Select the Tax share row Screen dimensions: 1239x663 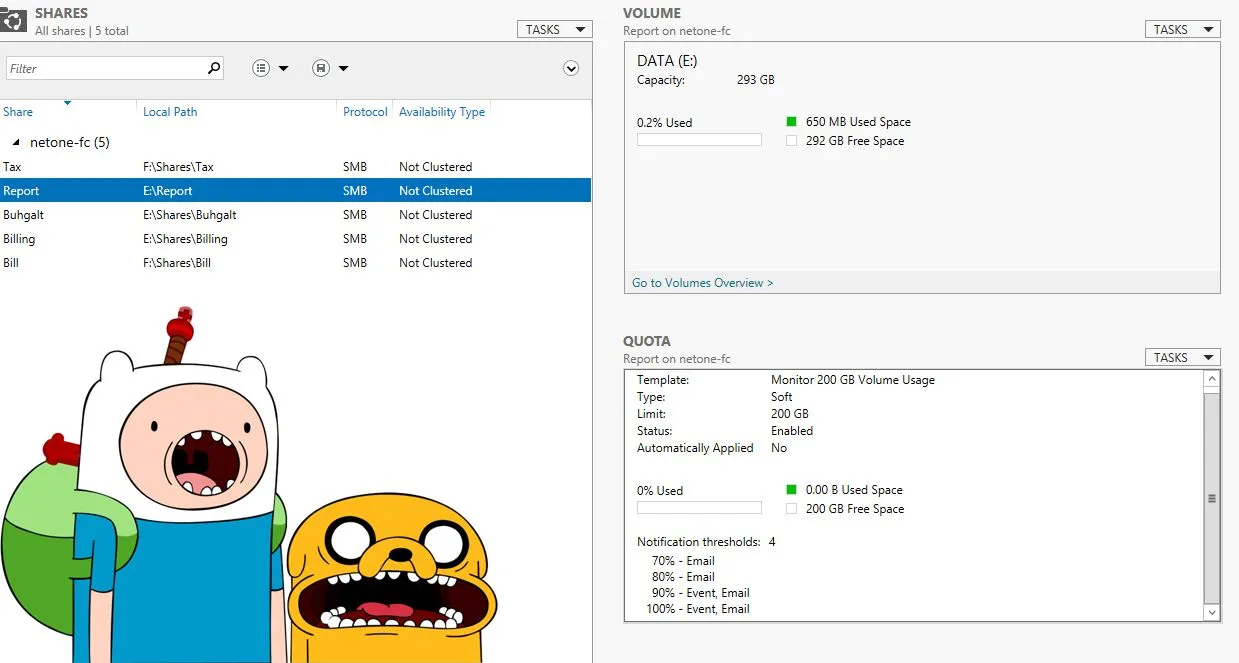296,167
